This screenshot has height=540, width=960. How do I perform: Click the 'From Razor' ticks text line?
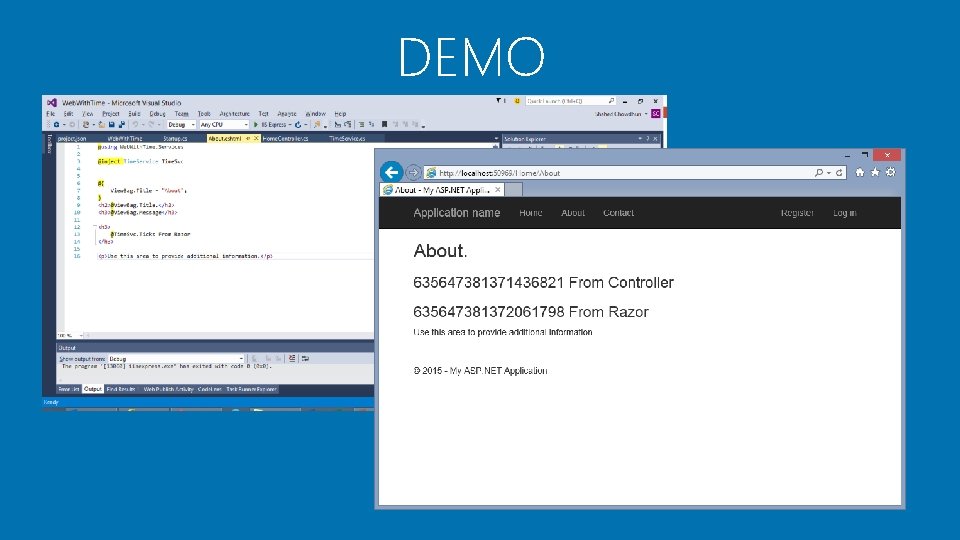click(x=531, y=312)
